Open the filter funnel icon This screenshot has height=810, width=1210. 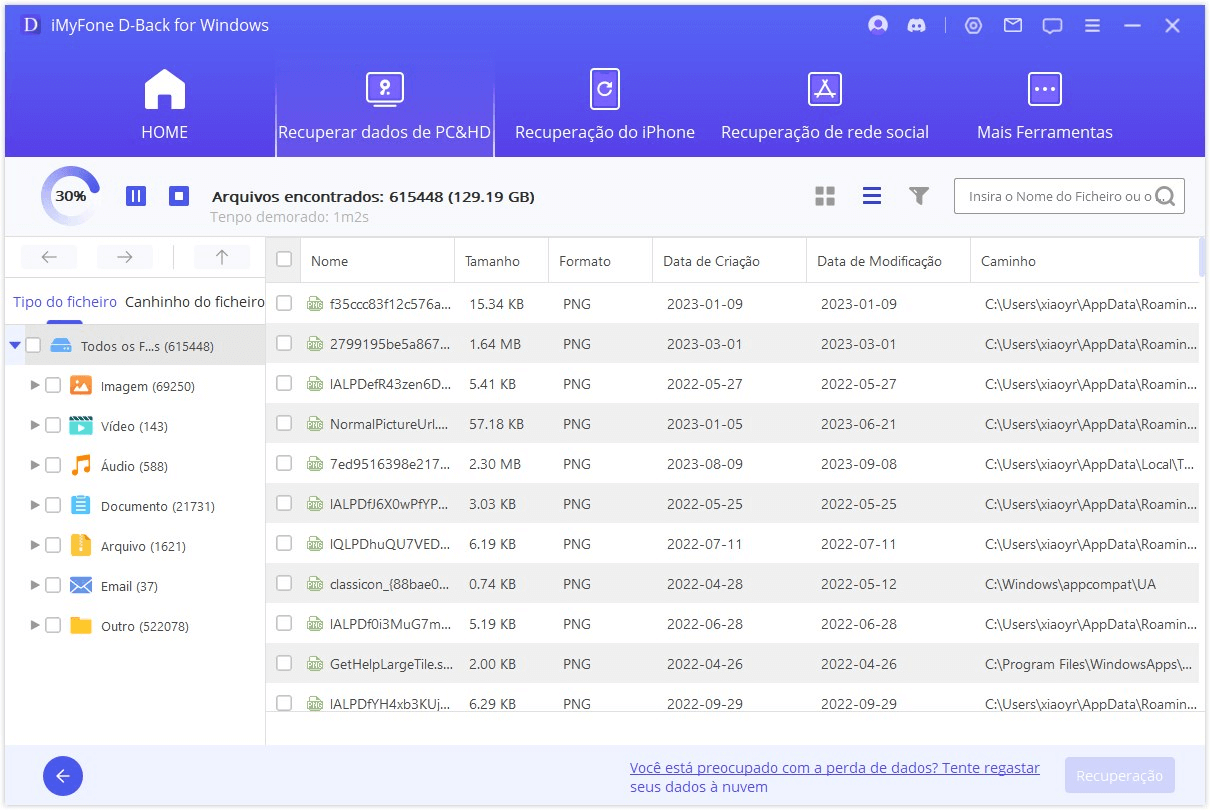tap(919, 196)
